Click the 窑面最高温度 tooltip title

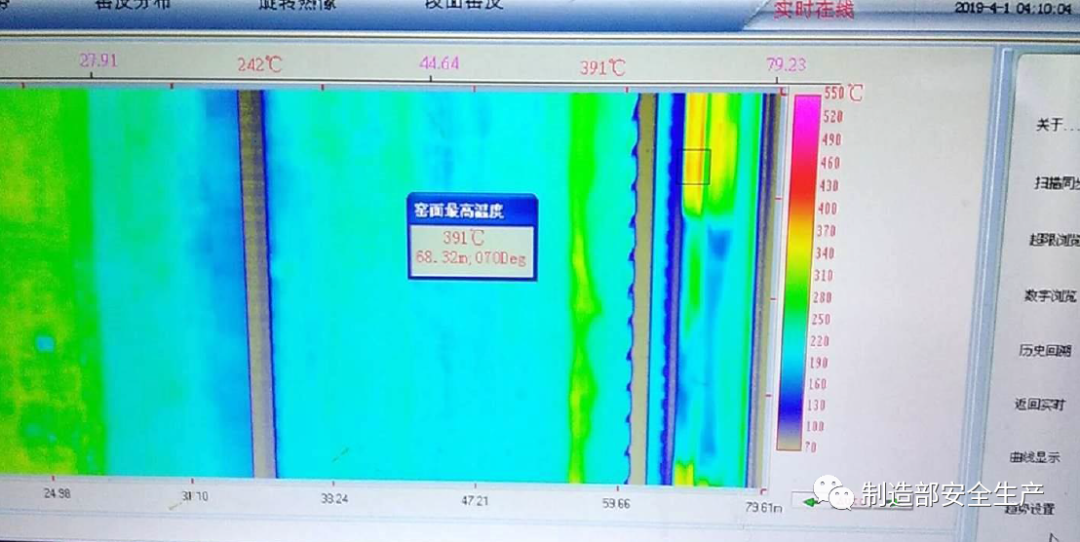click(471, 210)
